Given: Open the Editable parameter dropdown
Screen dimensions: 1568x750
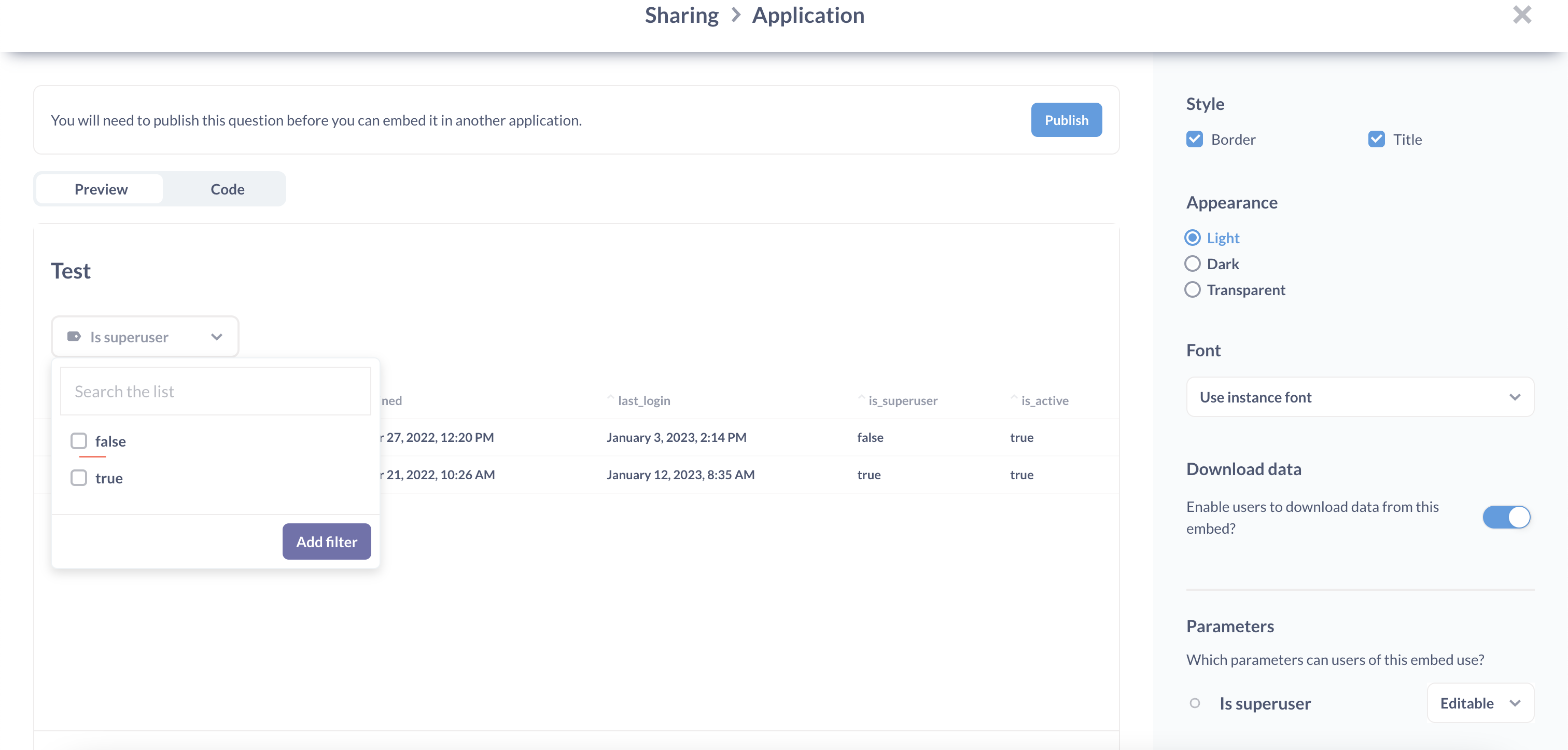Looking at the screenshot, I should 1480,703.
